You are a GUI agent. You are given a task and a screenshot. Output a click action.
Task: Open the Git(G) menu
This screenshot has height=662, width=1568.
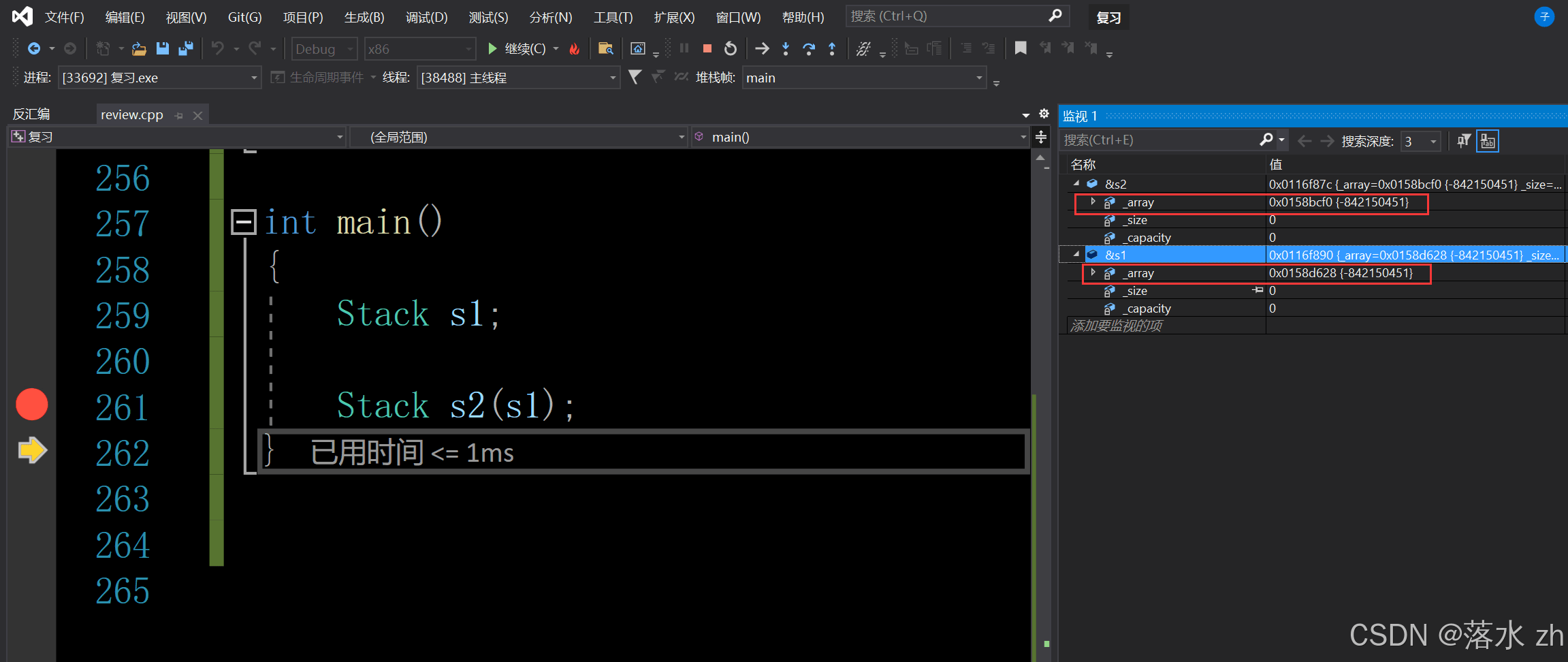pyautogui.click(x=244, y=17)
